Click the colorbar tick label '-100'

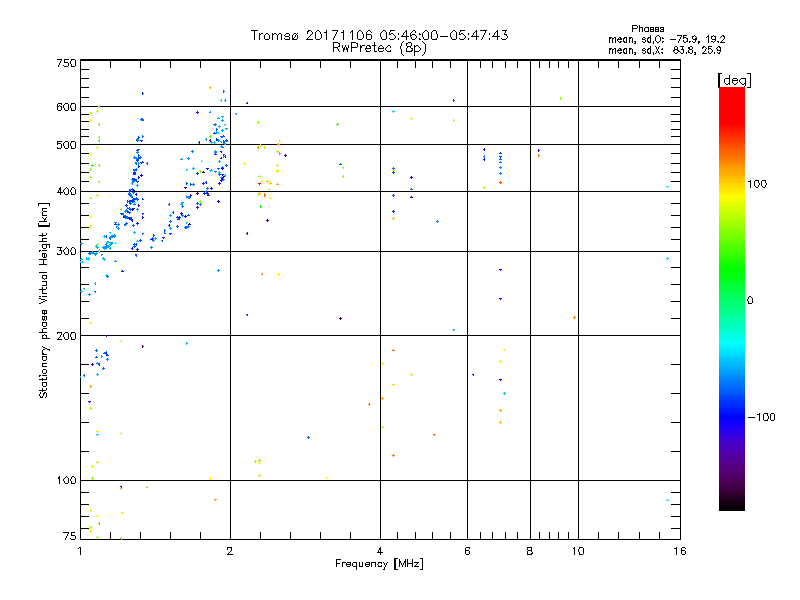click(761, 417)
